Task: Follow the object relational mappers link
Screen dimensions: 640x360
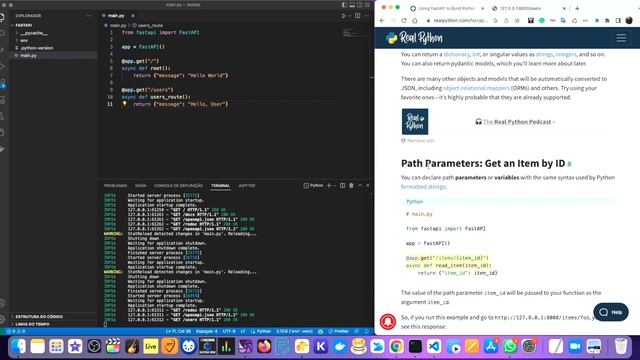Action: pos(476,88)
